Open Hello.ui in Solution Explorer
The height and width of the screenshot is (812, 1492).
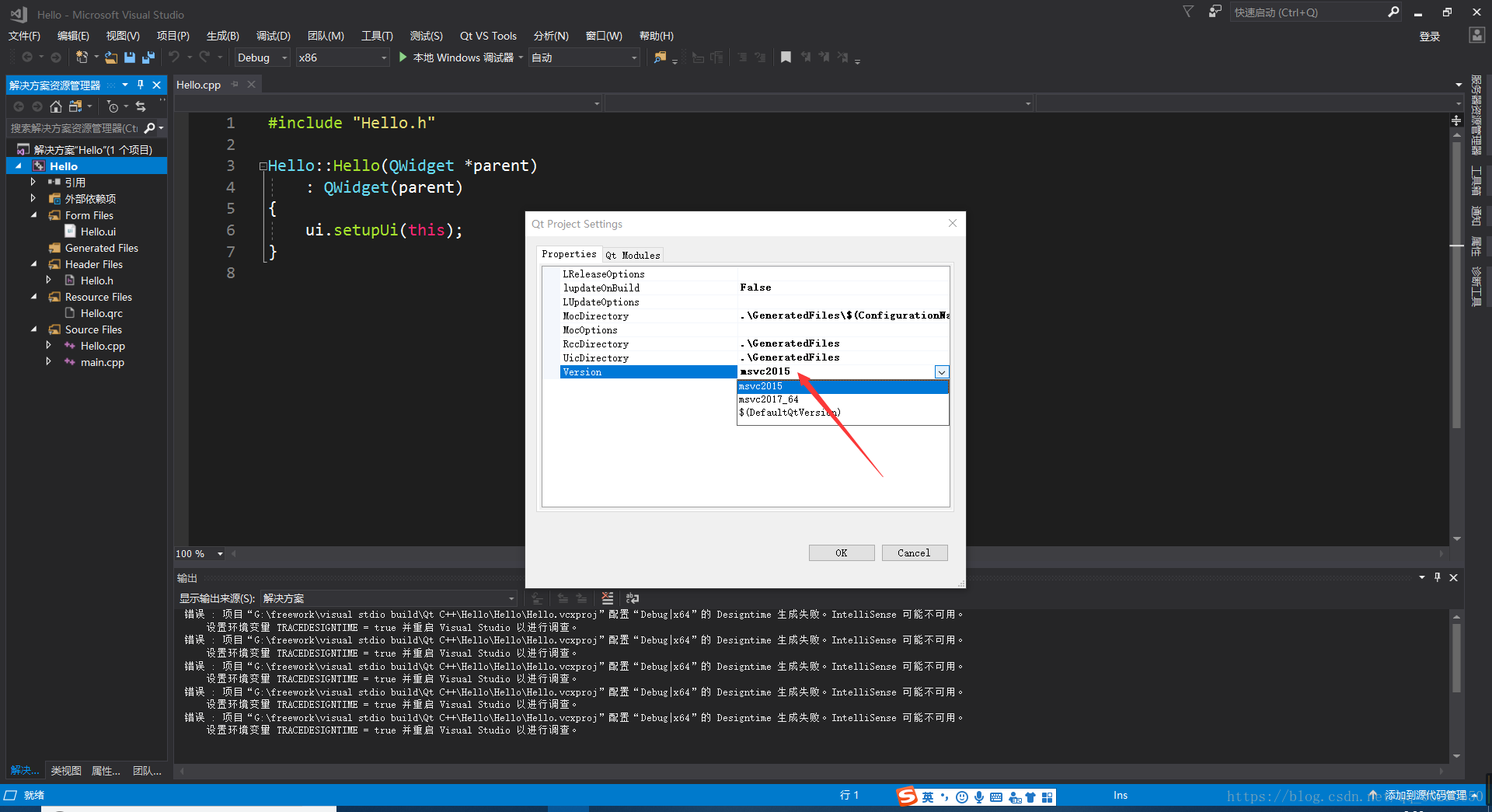coord(98,232)
